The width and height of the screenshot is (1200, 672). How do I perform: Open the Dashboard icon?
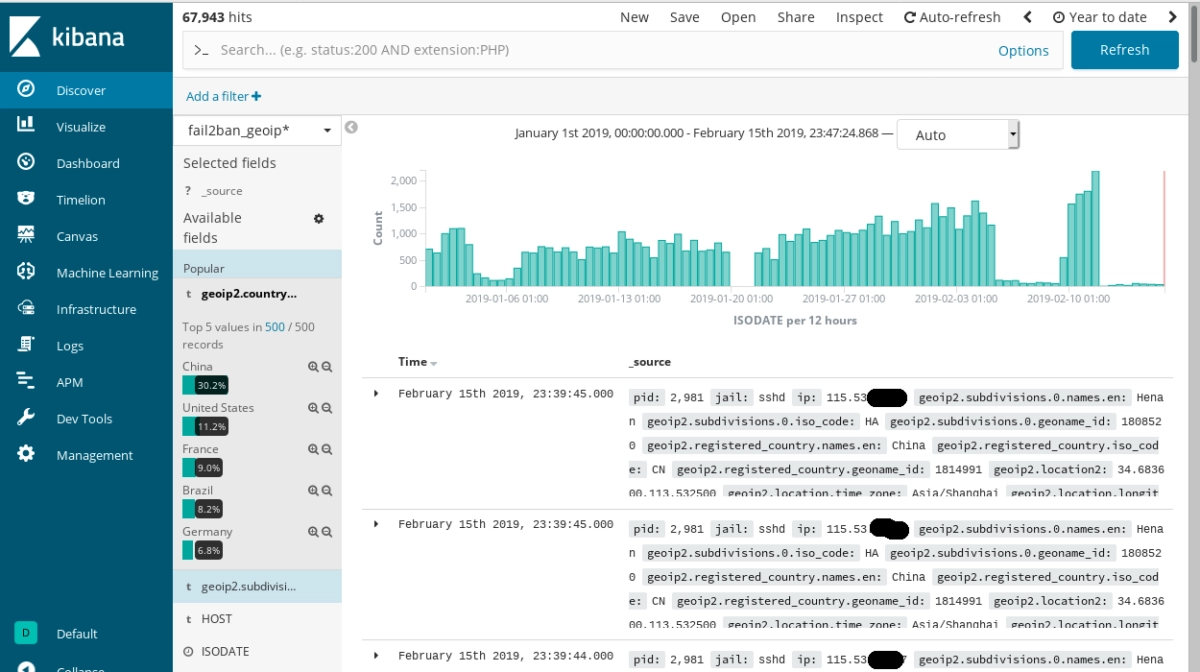click(x=26, y=162)
